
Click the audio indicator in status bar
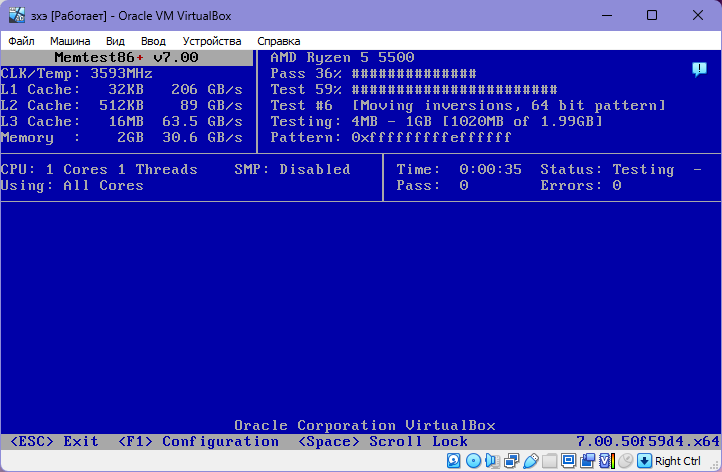point(492,461)
